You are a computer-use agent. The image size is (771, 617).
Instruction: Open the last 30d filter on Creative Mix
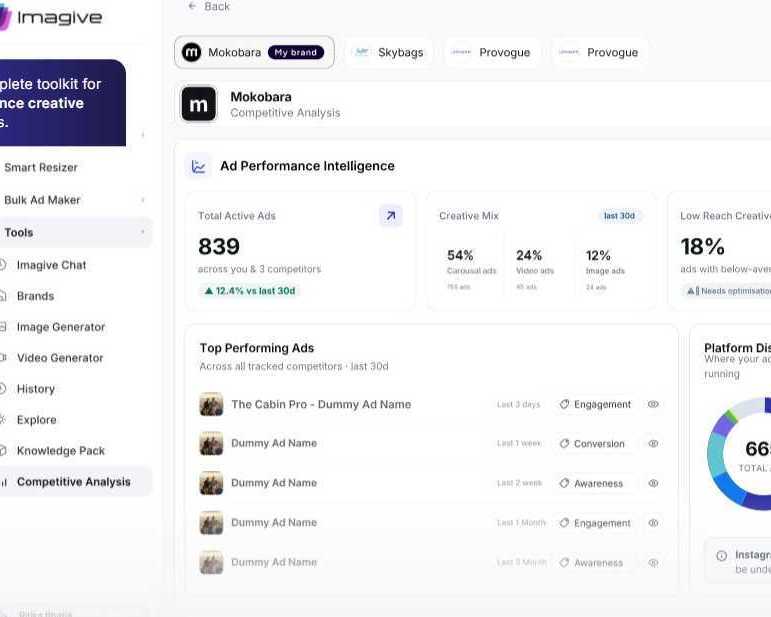(x=619, y=216)
